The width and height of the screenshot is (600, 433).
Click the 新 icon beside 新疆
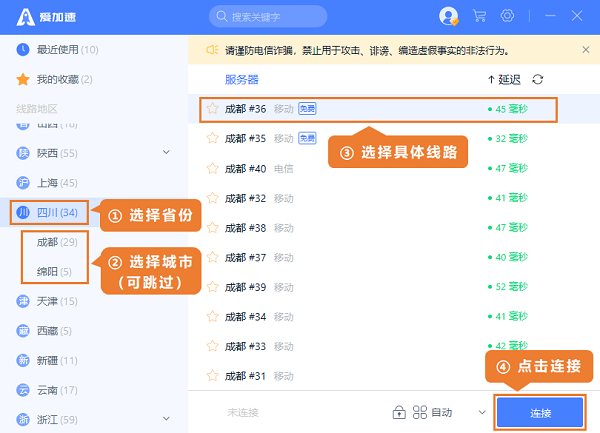[x=23, y=361]
